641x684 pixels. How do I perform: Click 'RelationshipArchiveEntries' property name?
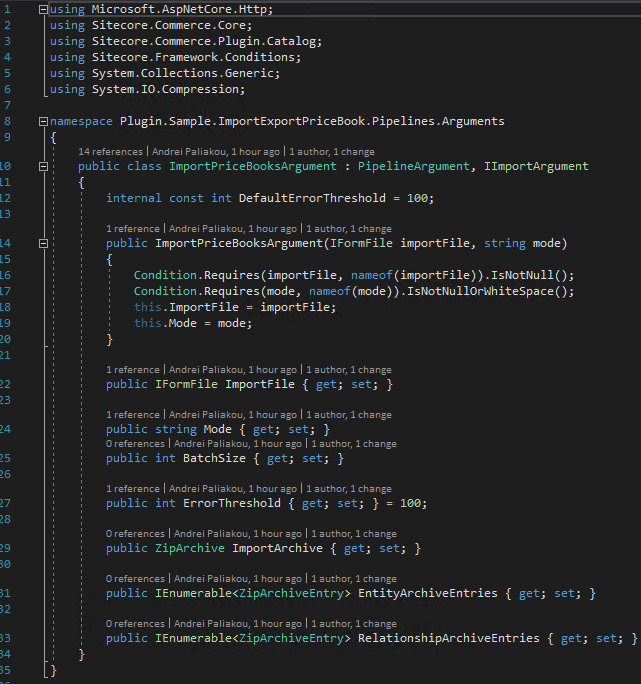(449, 638)
